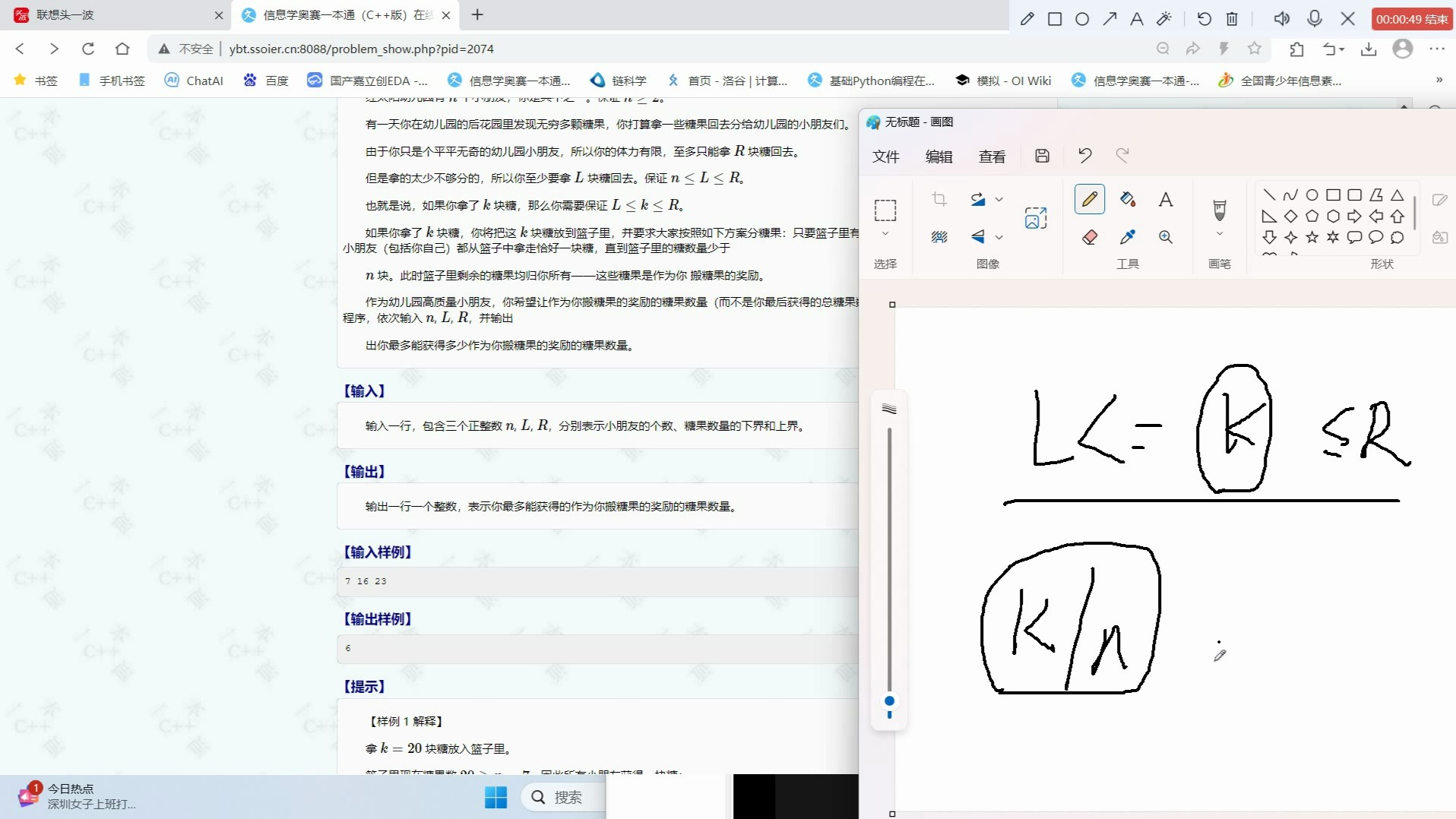Screen dimensions: 1456x819
Task: Expand the rotate options dropdown in Paint
Action: [999, 199]
